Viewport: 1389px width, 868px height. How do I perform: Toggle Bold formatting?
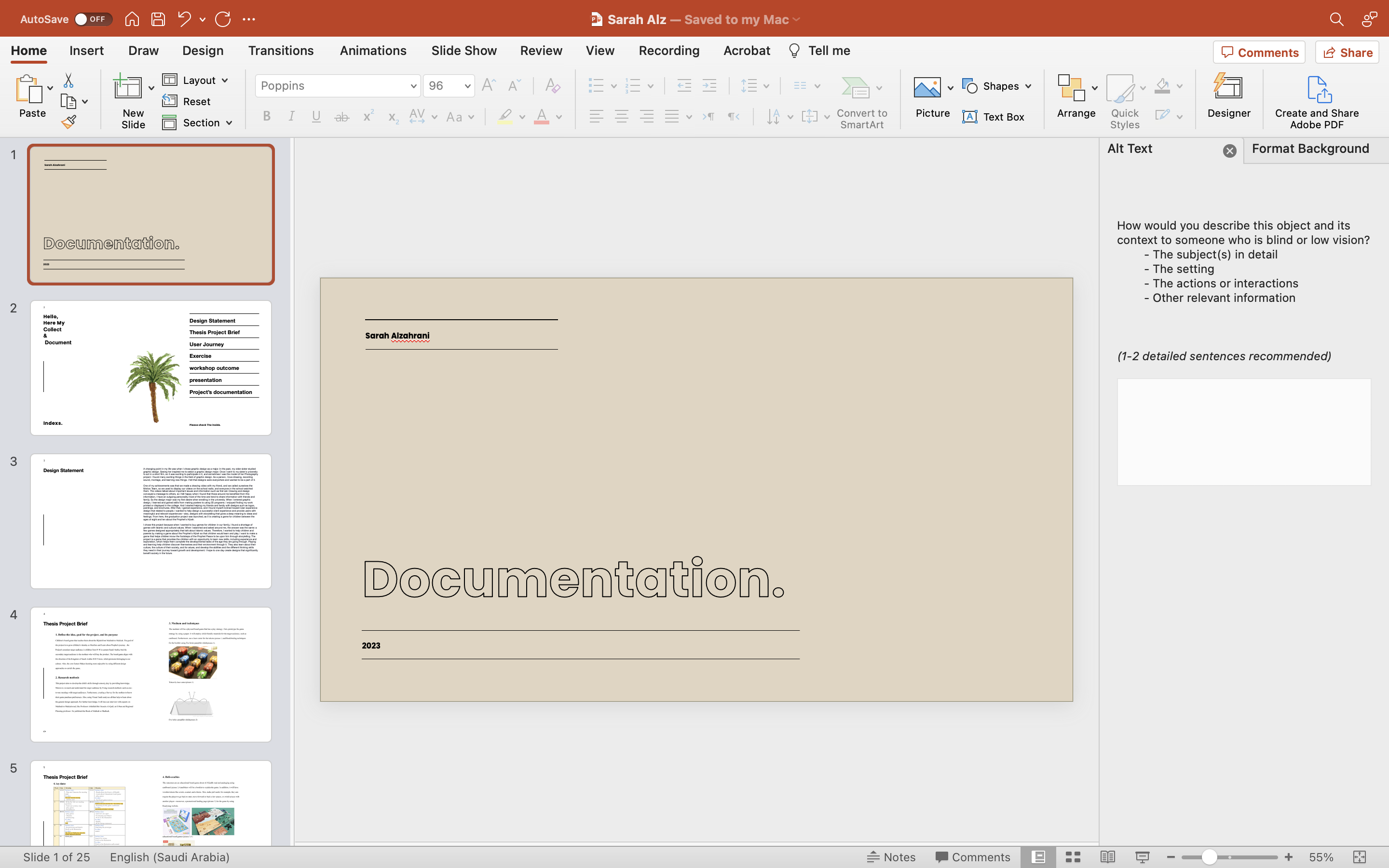266,117
